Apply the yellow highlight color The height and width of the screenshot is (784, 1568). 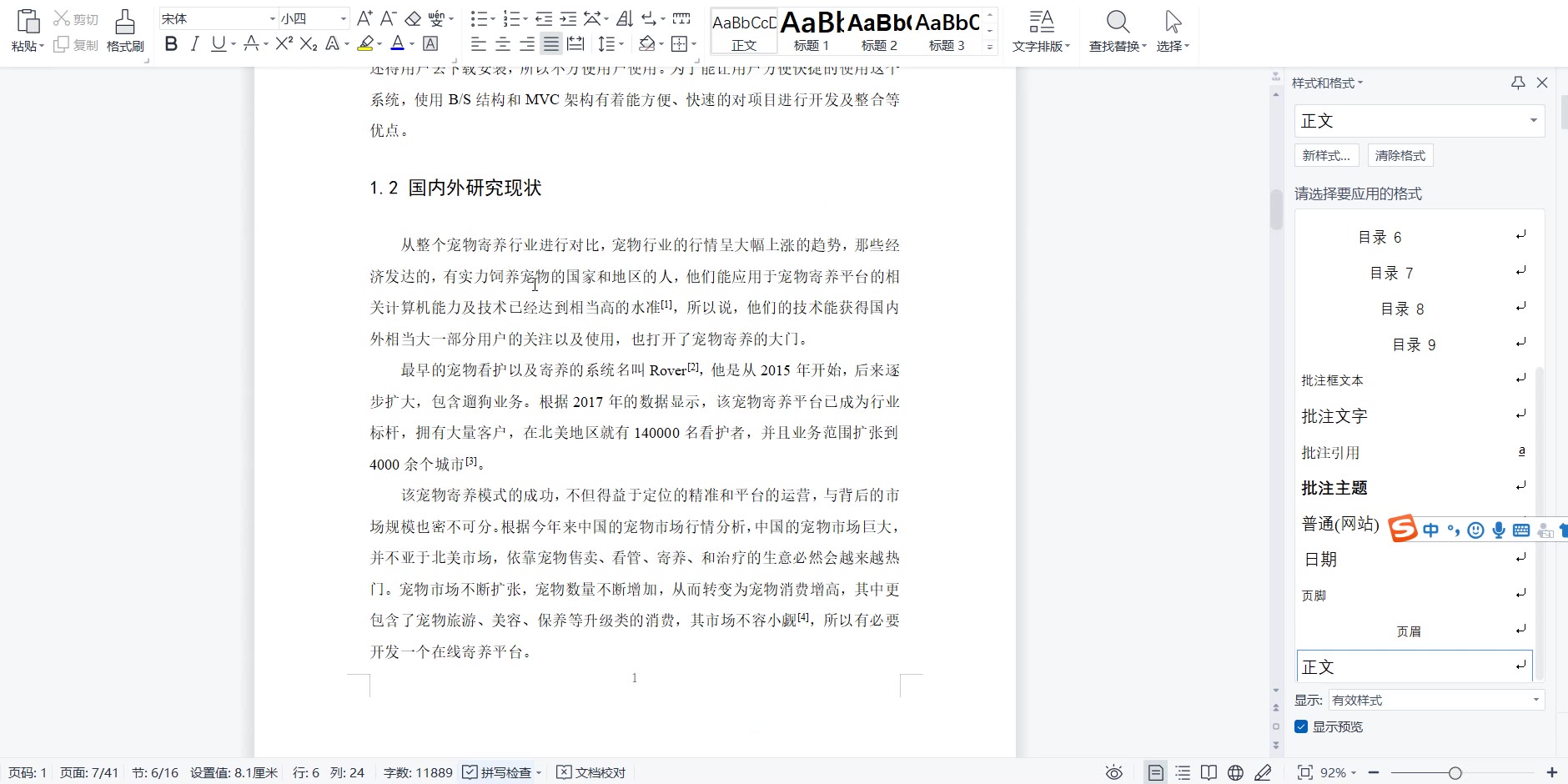click(x=364, y=43)
